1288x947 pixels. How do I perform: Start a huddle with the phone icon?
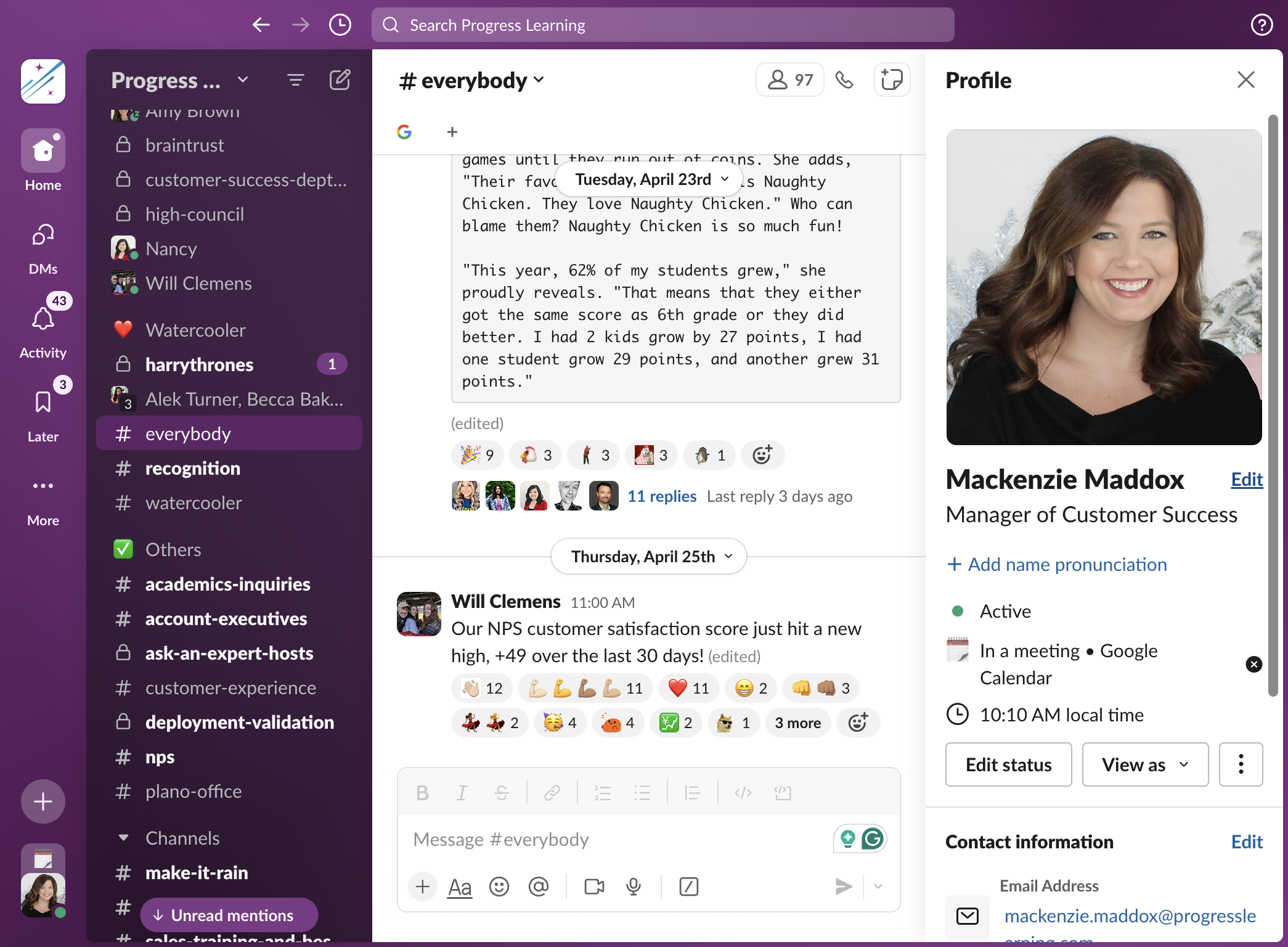[x=844, y=80]
